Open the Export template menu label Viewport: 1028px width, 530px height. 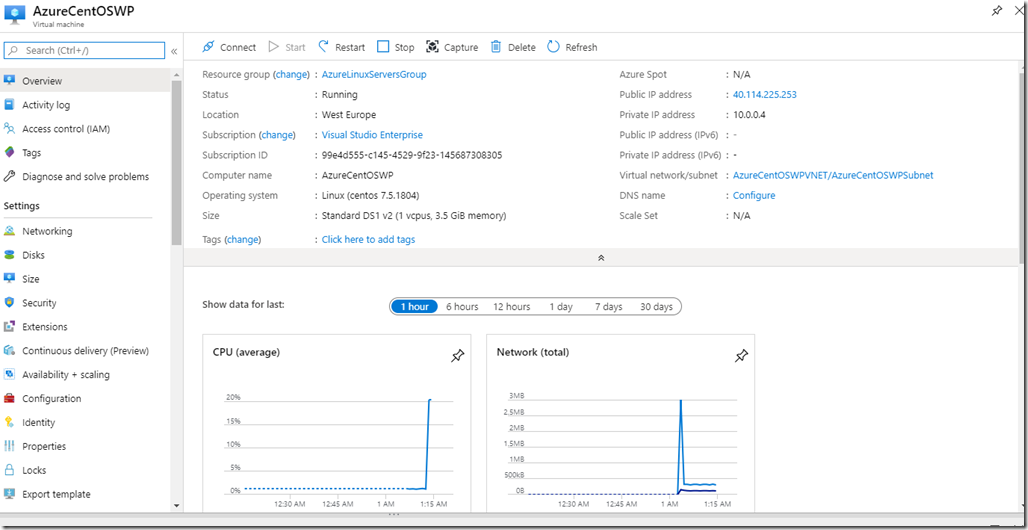coord(56,494)
